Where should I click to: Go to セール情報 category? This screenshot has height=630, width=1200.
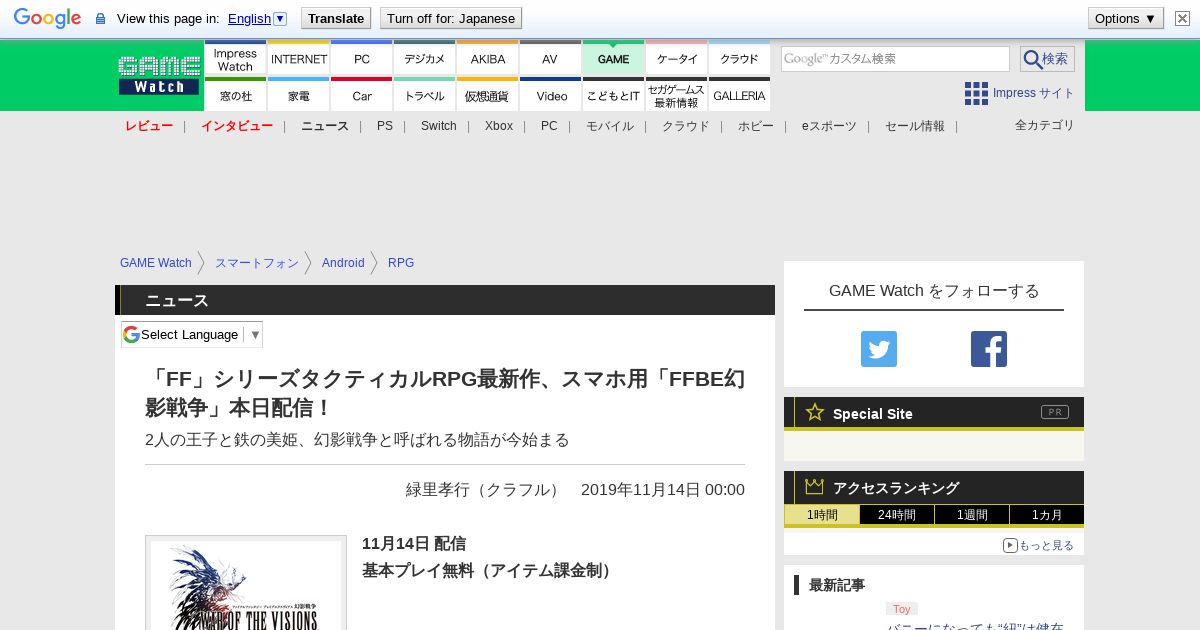[x=915, y=126]
